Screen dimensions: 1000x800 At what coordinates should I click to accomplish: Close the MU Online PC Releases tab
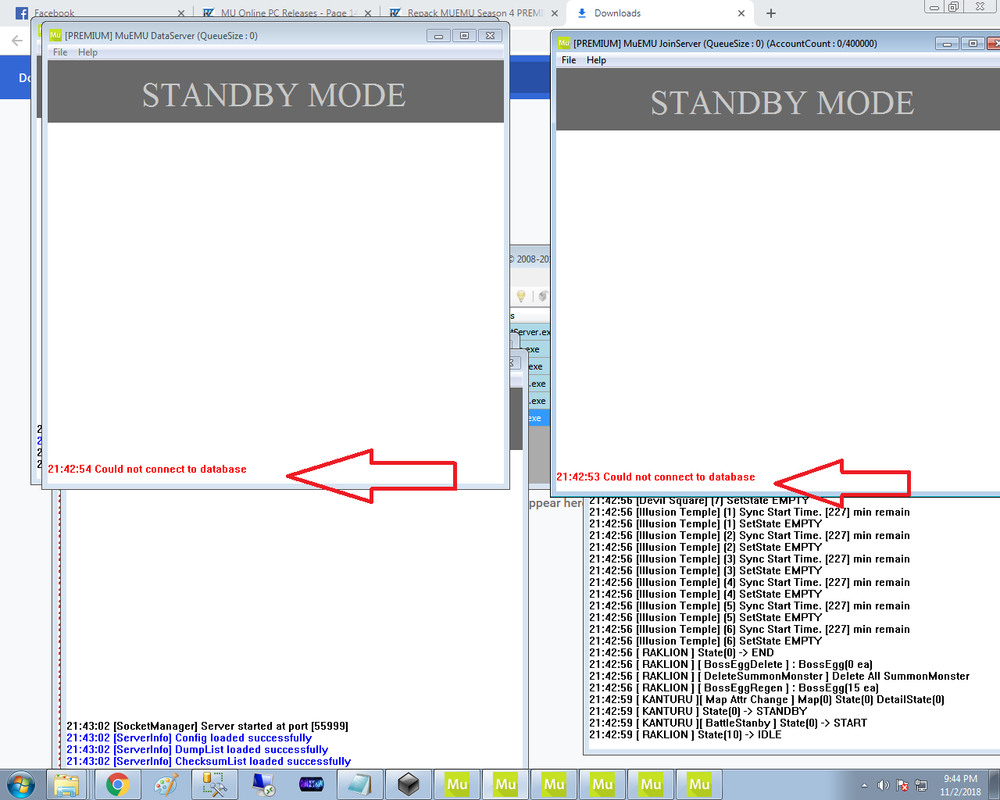(368, 13)
